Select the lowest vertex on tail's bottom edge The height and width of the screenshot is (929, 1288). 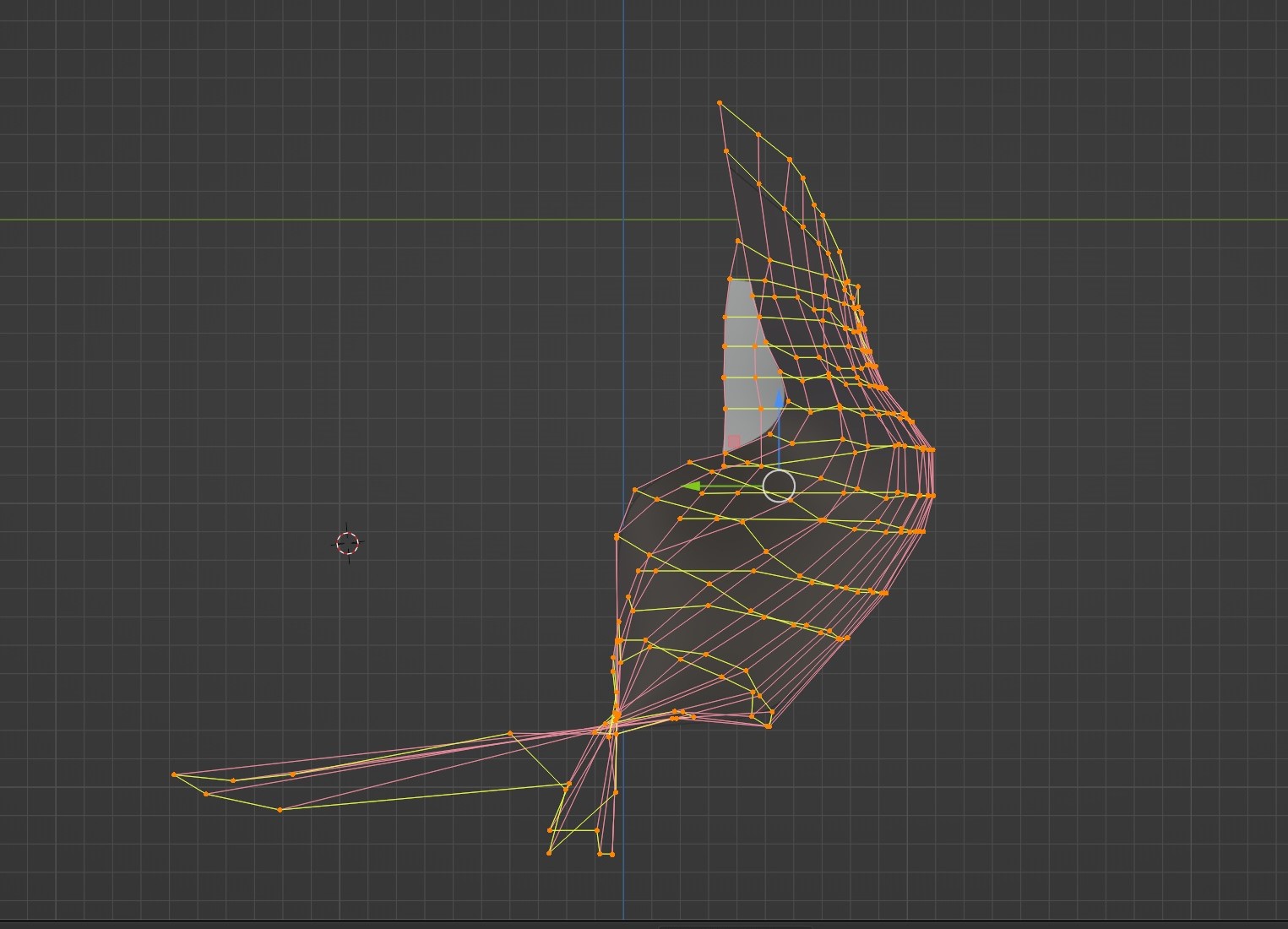coord(280,810)
